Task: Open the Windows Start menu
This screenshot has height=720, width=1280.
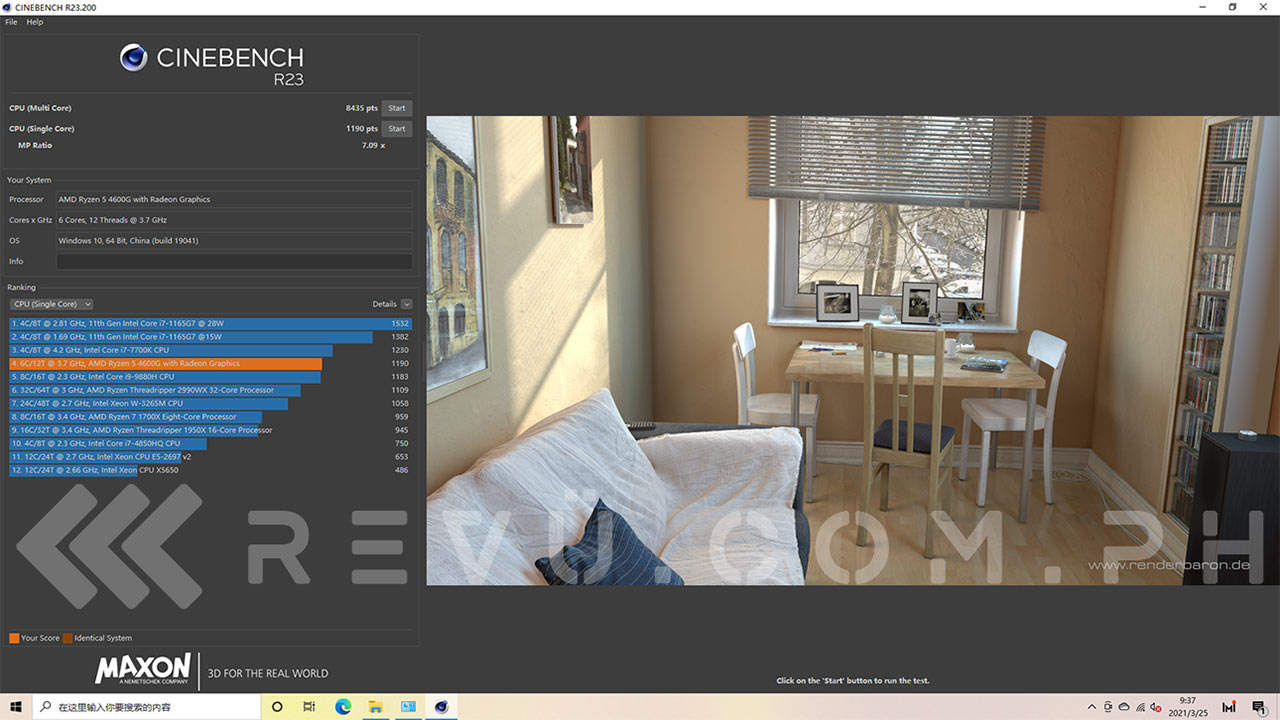Action: (x=16, y=707)
